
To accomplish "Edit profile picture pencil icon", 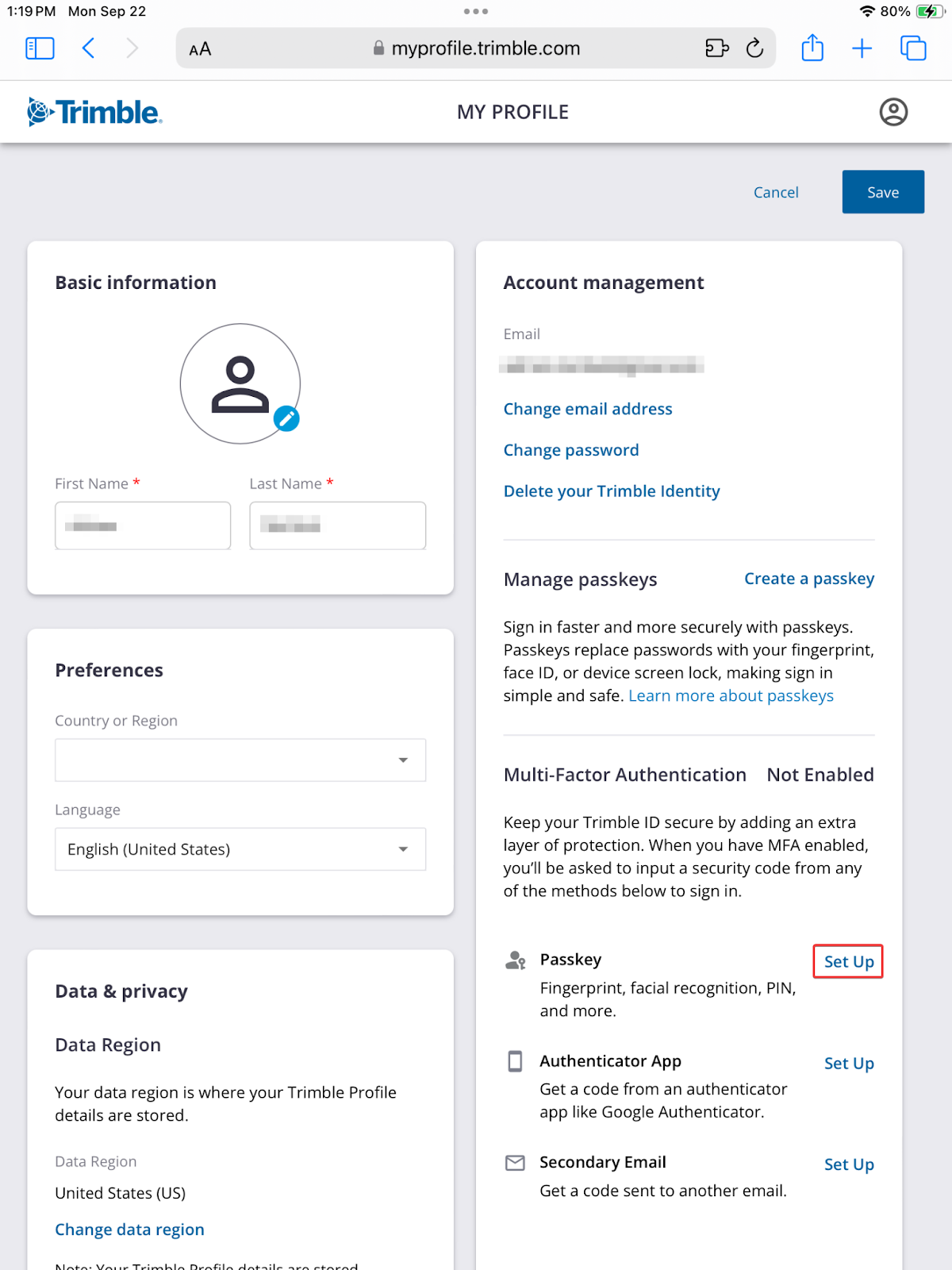I will tap(286, 418).
